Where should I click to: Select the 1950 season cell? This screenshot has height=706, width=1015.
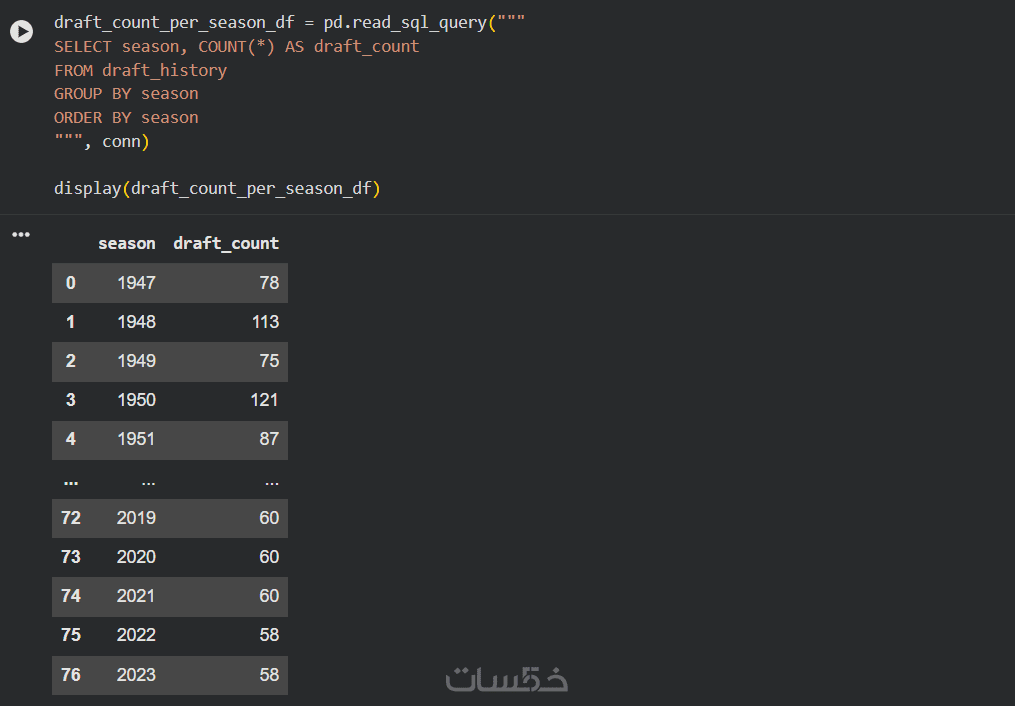click(x=136, y=400)
